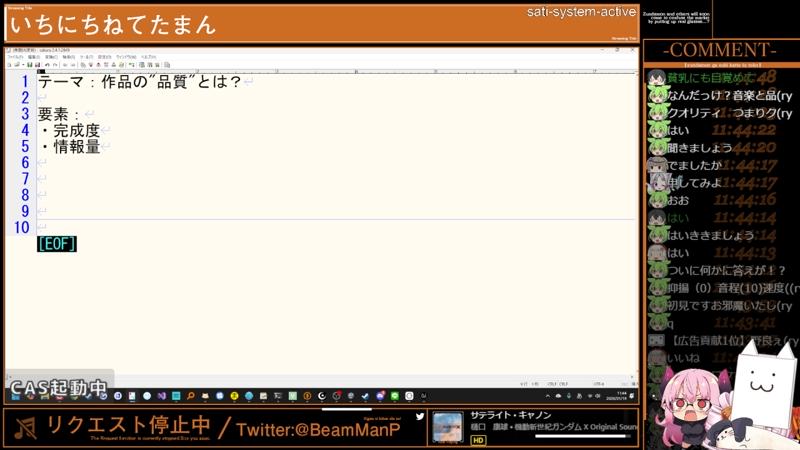Click the comment 【広告貢献1位】
The width and height of the screenshot is (800, 450).
coord(708,340)
